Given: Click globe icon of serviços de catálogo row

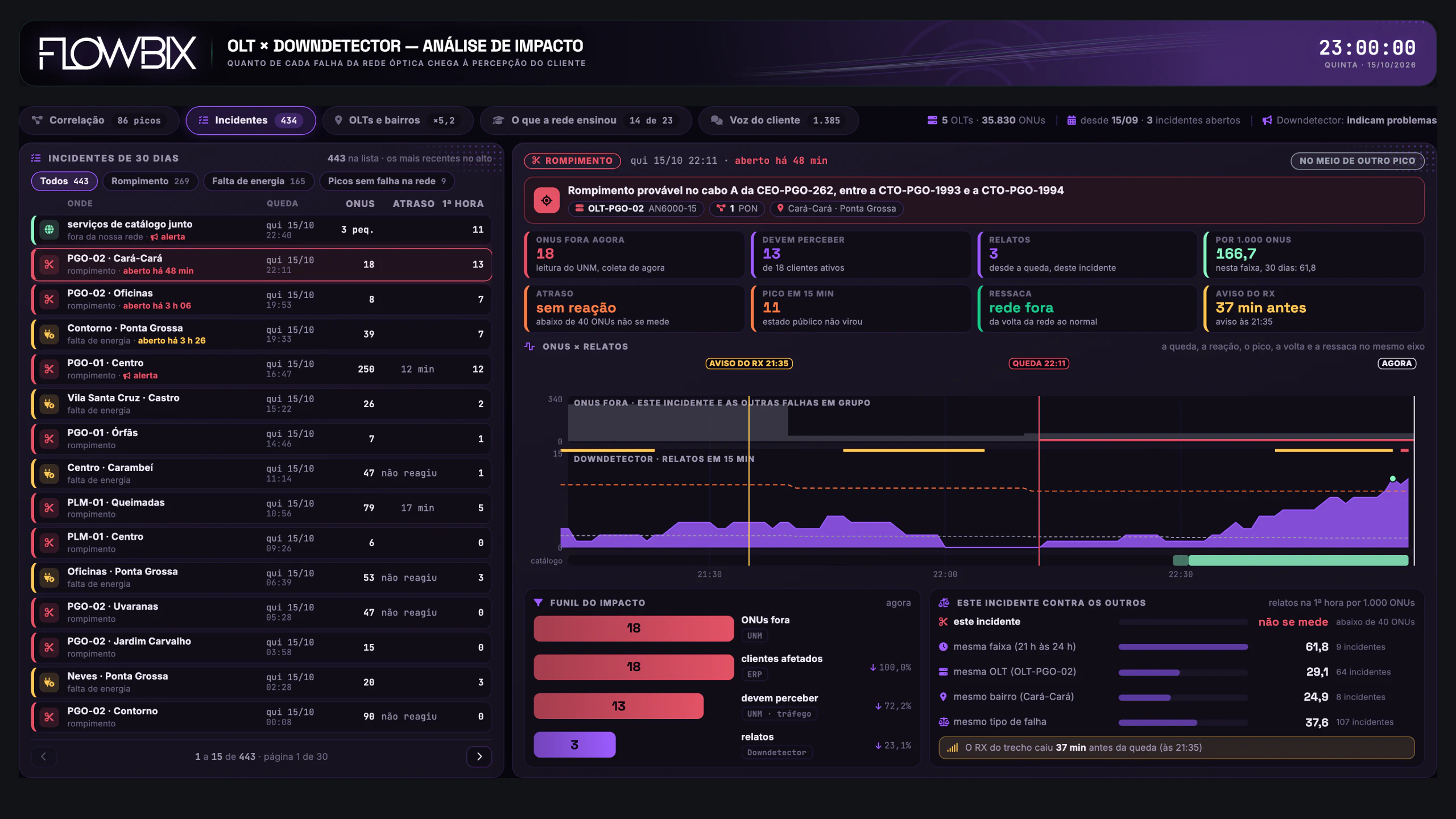Looking at the screenshot, I should tap(49, 230).
